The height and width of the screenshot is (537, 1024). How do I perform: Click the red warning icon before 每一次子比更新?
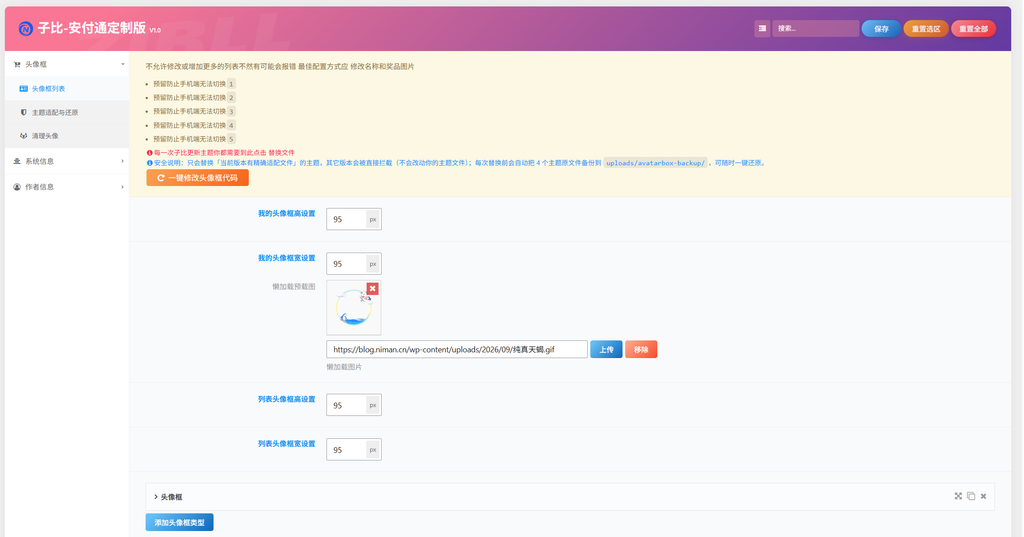[x=150, y=153]
